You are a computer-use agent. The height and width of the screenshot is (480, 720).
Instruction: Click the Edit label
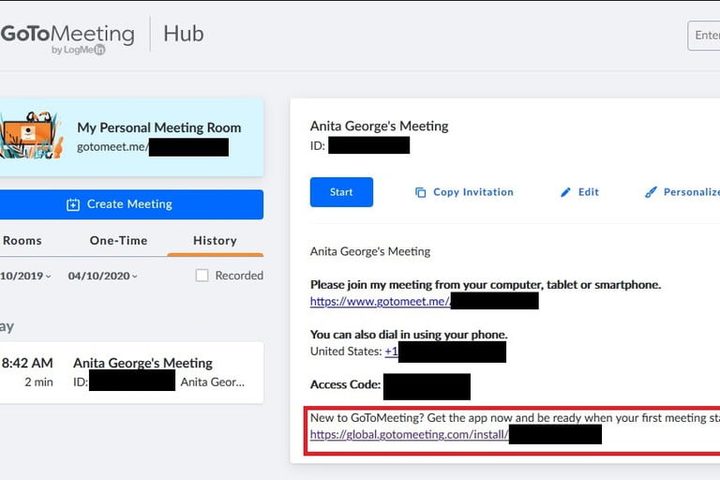588,192
